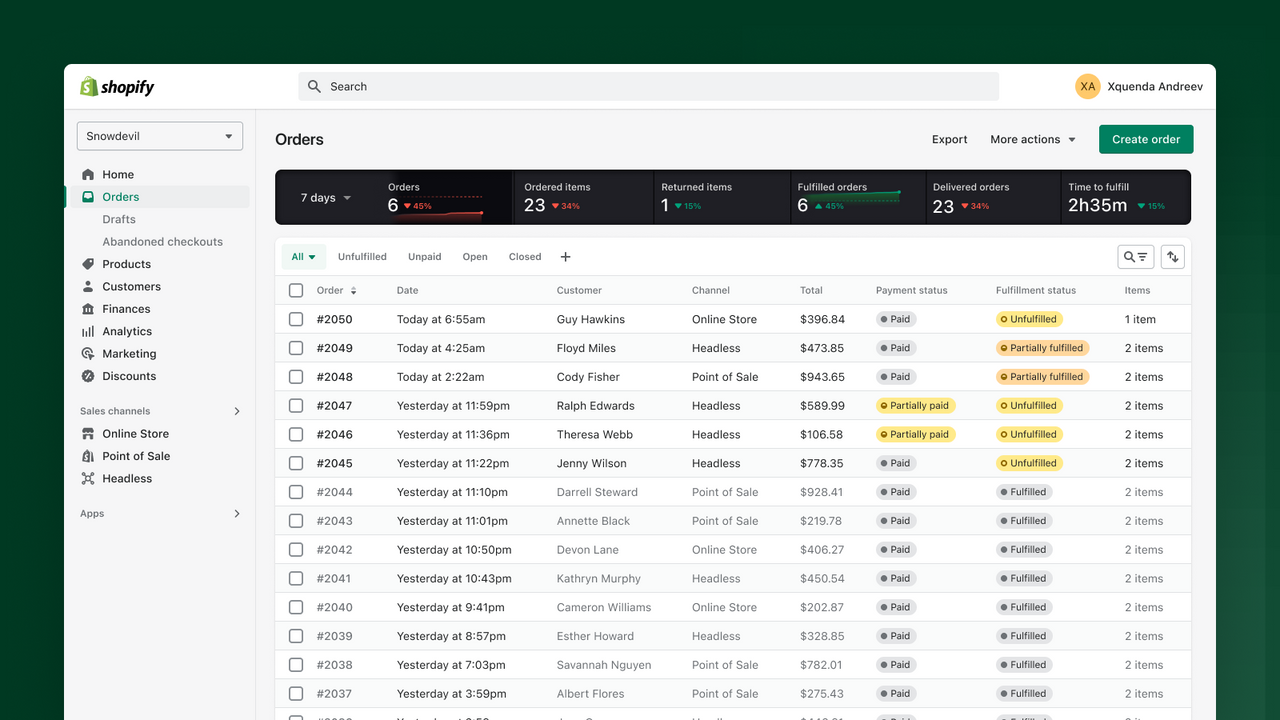Click the Home sidebar icon
This screenshot has width=1280, height=720.
tap(88, 174)
